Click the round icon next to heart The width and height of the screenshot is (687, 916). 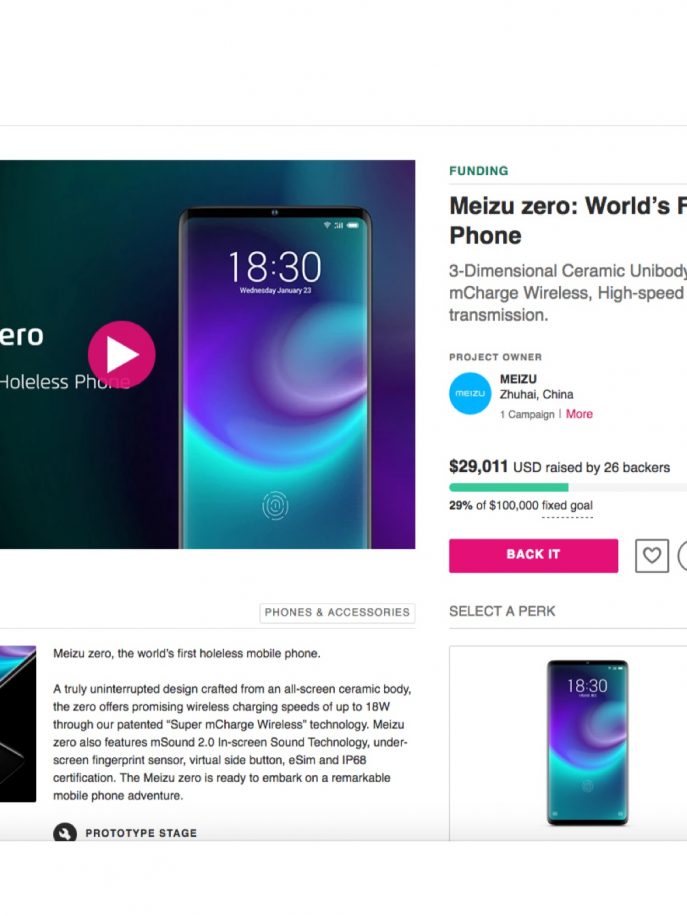682,555
